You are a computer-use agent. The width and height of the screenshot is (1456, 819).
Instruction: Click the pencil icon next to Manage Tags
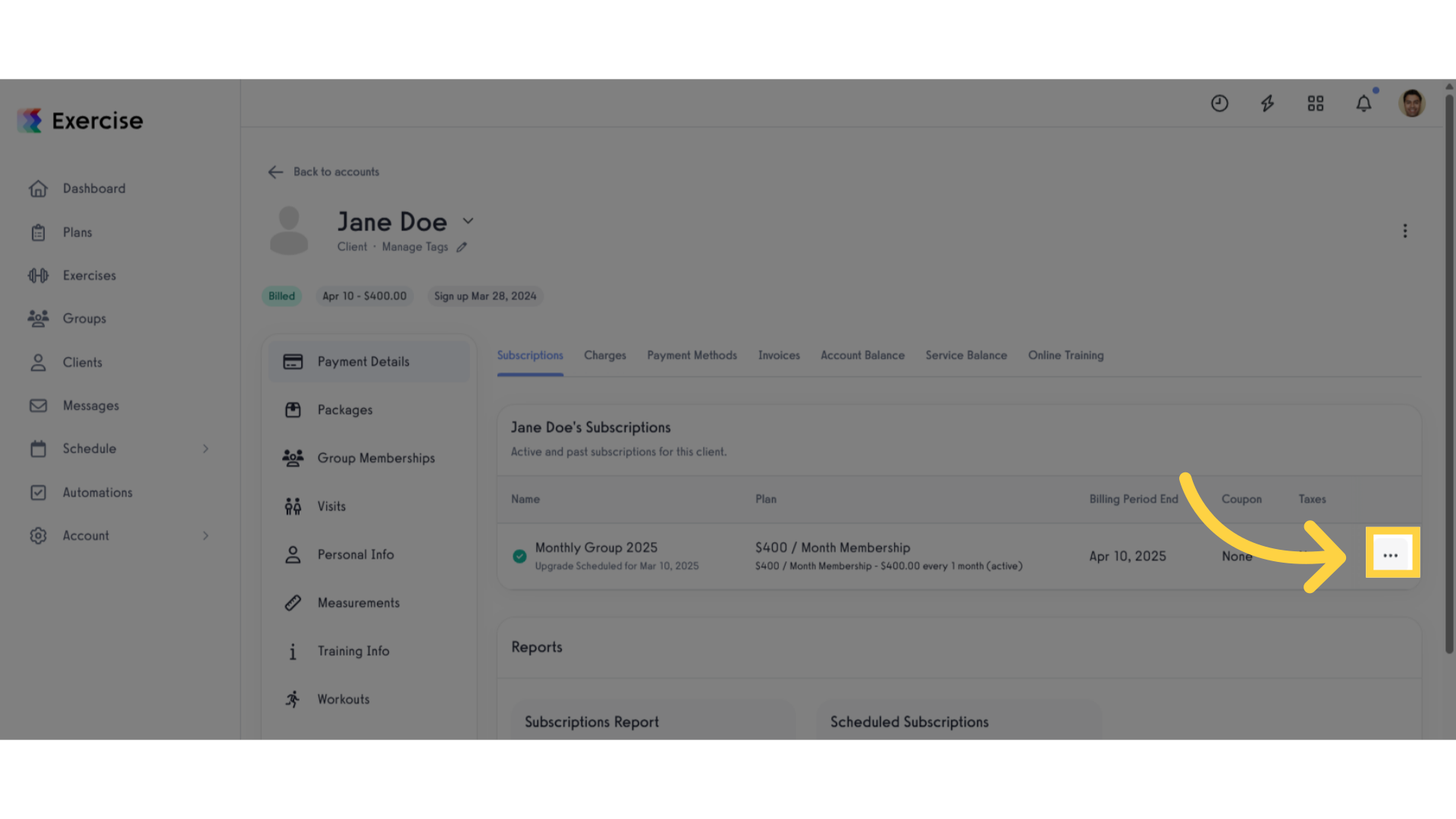pyautogui.click(x=462, y=247)
